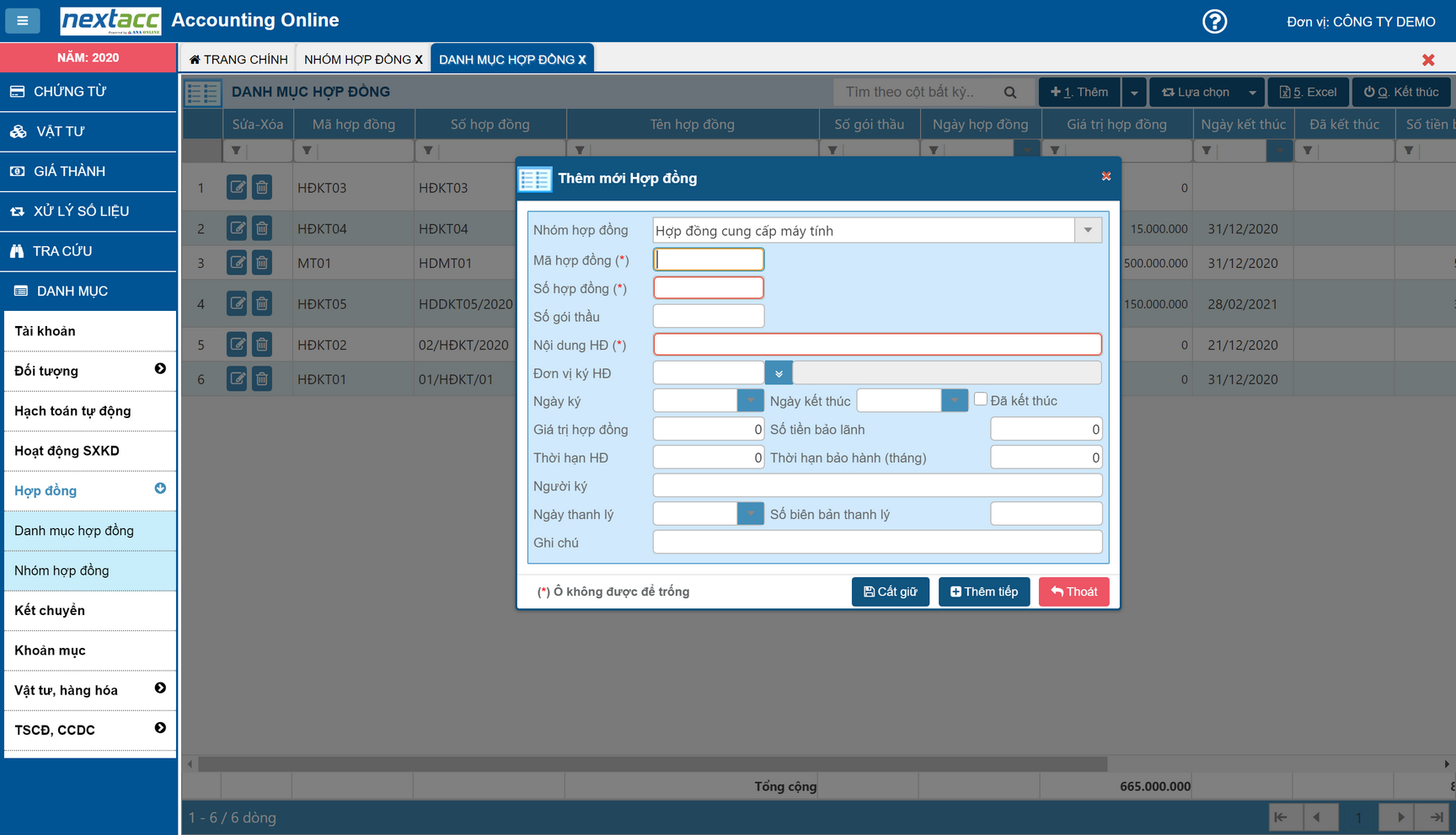Screen dimensions: 1456x835
Task: Click the Nội dung HĐ input field
Action: (x=877, y=345)
